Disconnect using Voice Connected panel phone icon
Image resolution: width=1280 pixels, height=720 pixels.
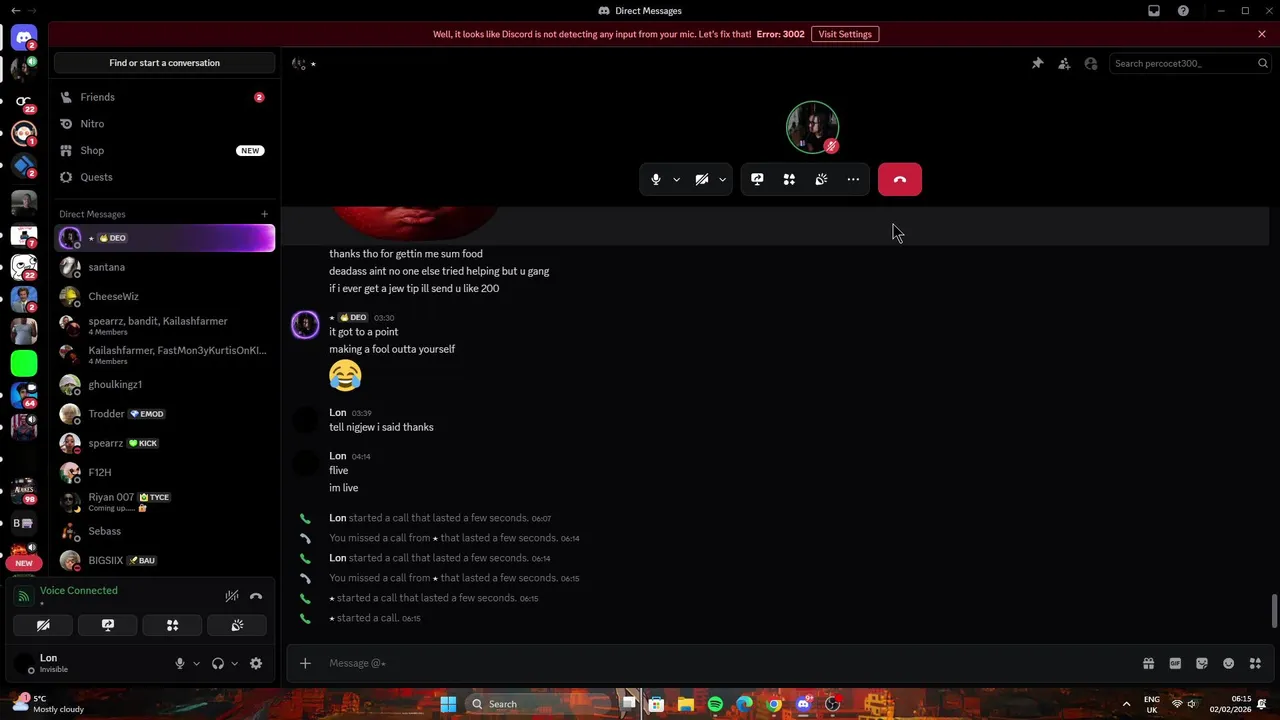tap(256, 596)
